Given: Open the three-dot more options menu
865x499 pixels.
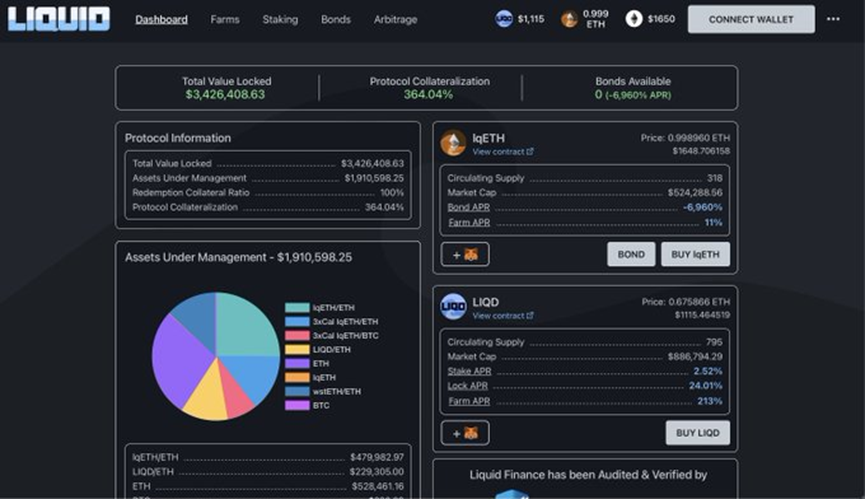Looking at the screenshot, I should pyautogui.click(x=833, y=19).
